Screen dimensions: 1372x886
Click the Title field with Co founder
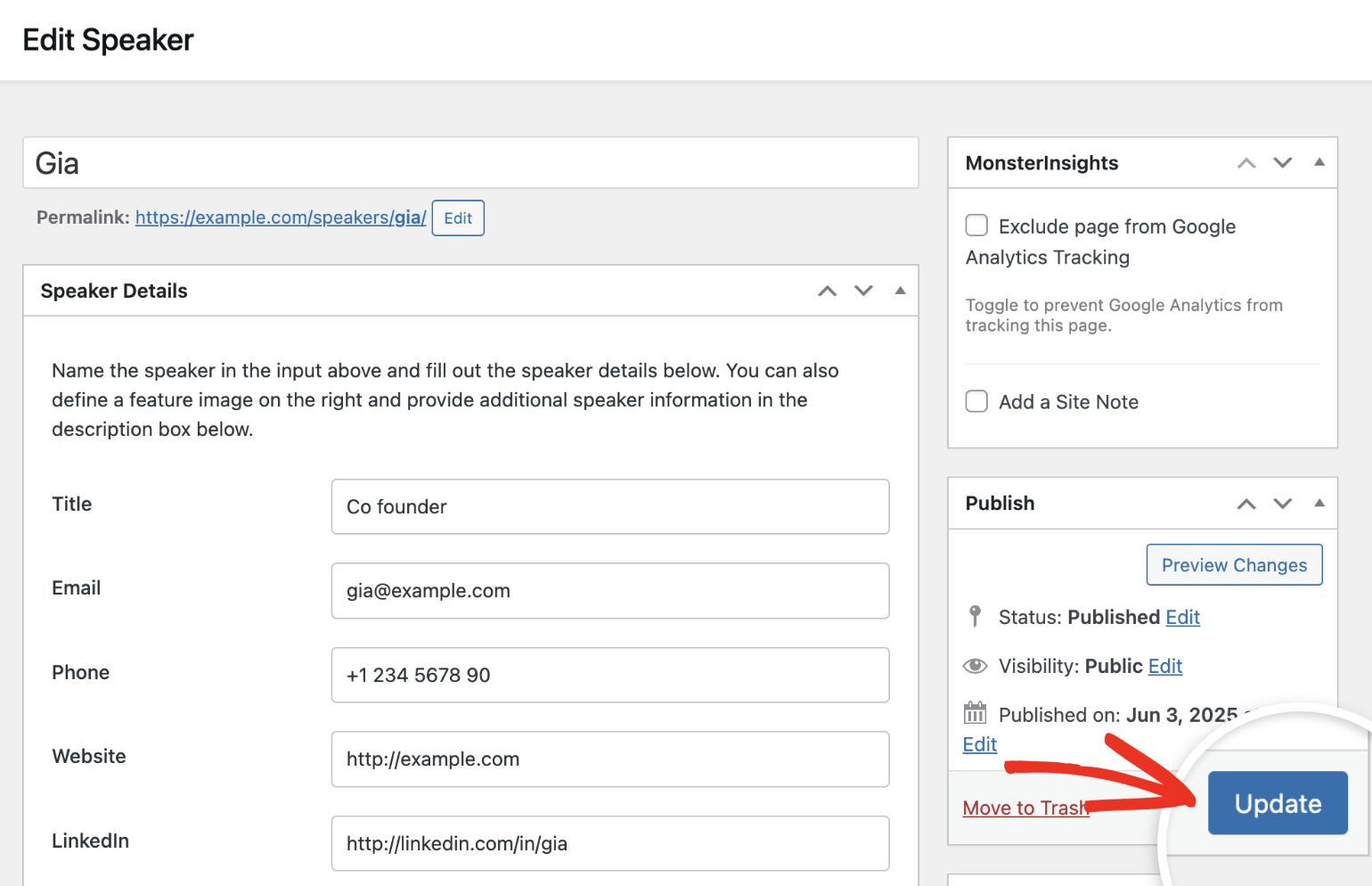coord(610,507)
